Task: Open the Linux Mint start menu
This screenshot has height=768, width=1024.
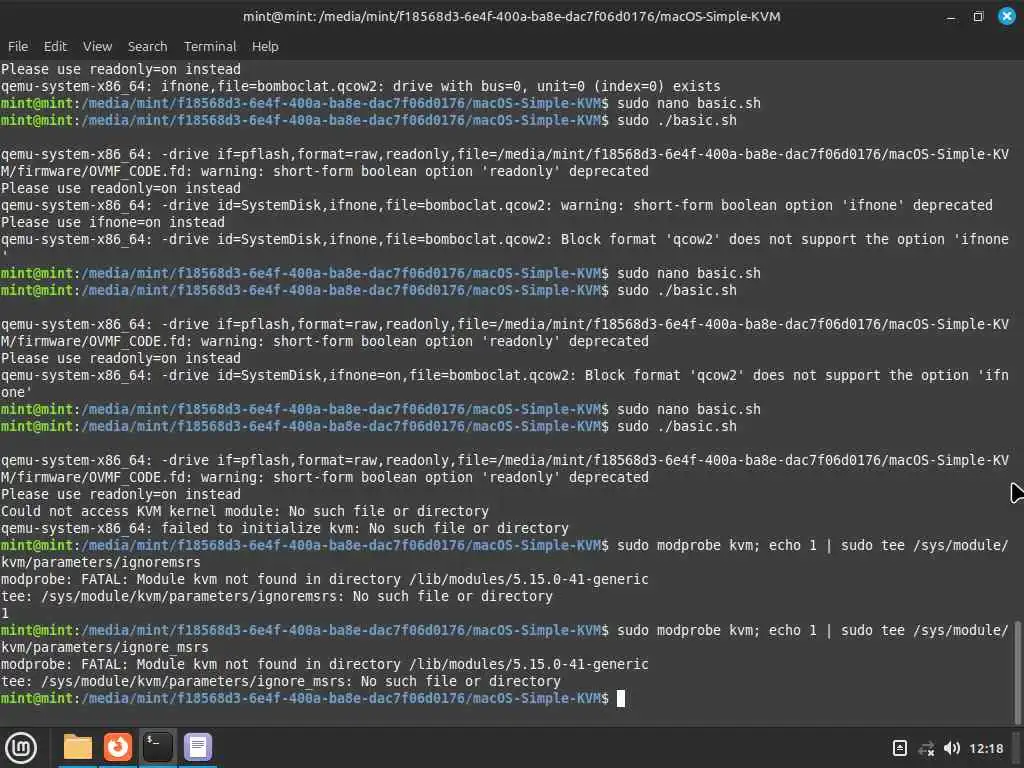Action: click(x=21, y=748)
